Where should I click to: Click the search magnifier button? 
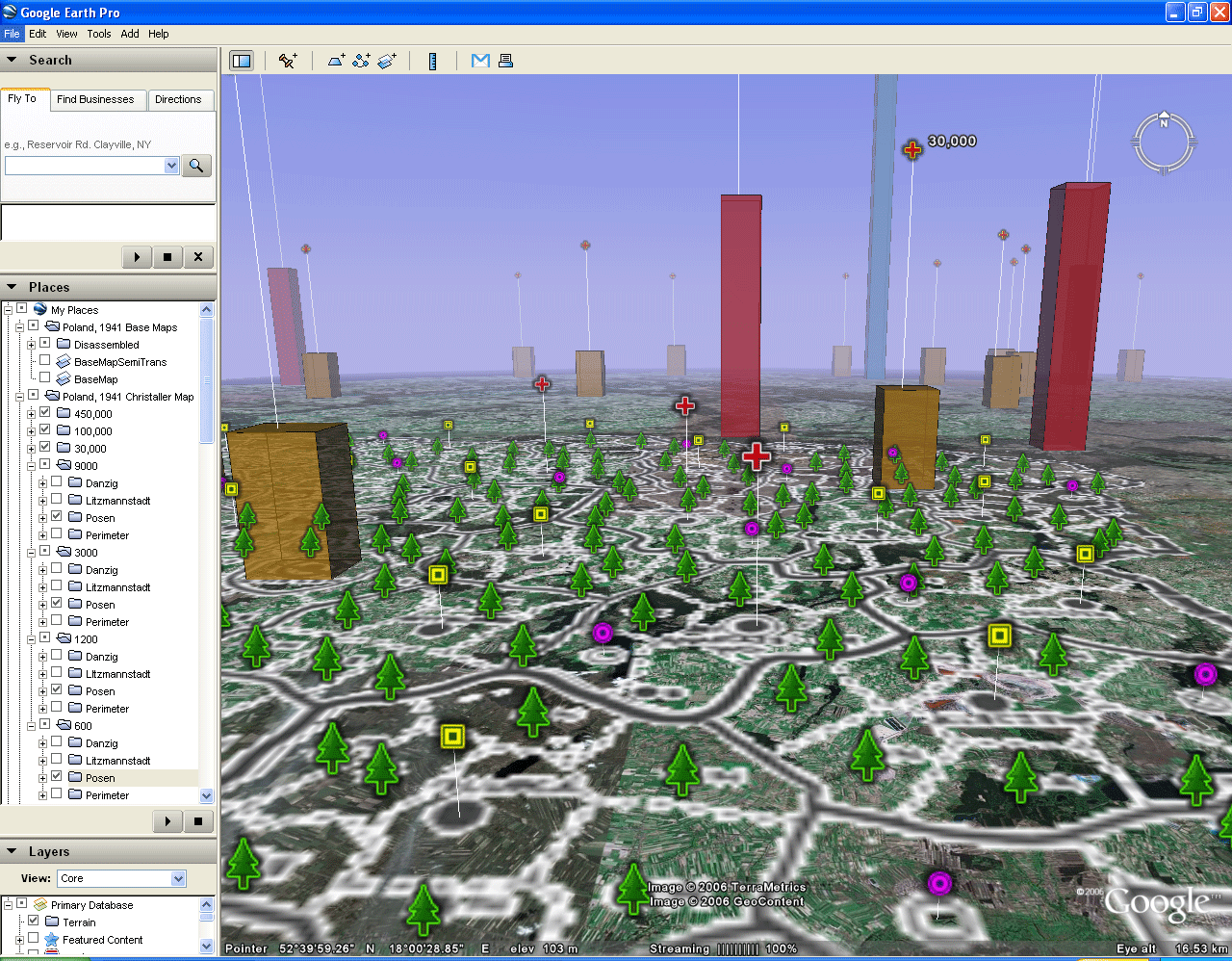[x=196, y=166]
